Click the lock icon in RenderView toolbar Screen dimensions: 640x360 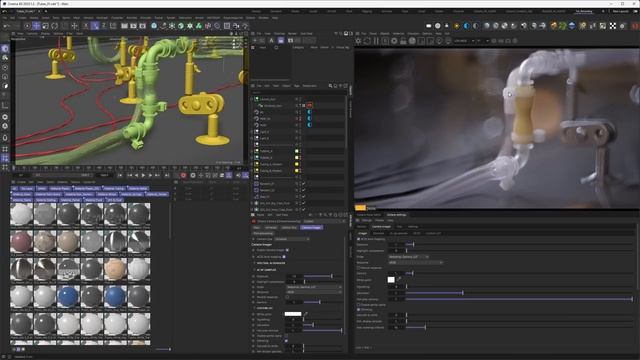click(x=403, y=41)
